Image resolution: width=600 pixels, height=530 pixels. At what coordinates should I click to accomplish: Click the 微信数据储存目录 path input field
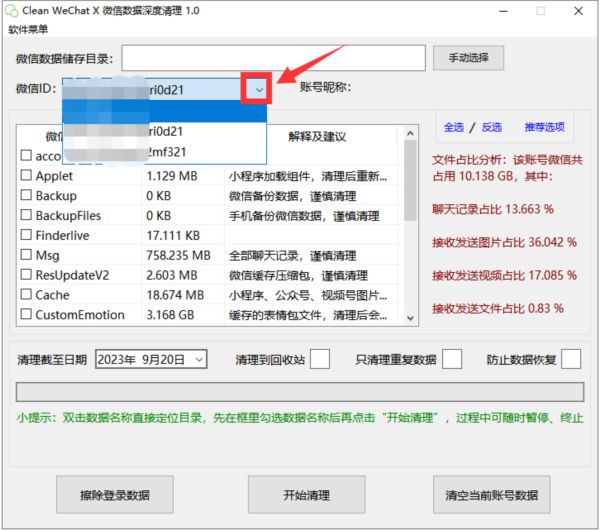[x=273, y=58]
